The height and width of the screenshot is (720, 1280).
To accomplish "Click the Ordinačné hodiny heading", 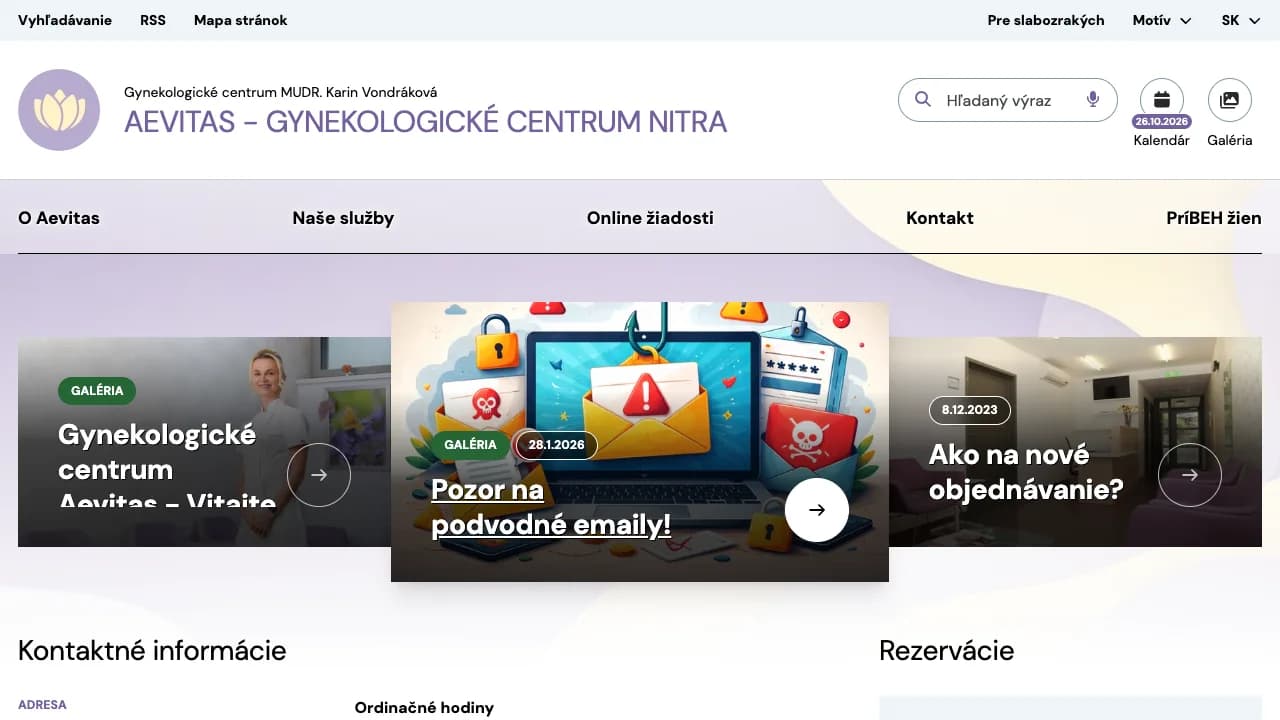I will (424, 708).
